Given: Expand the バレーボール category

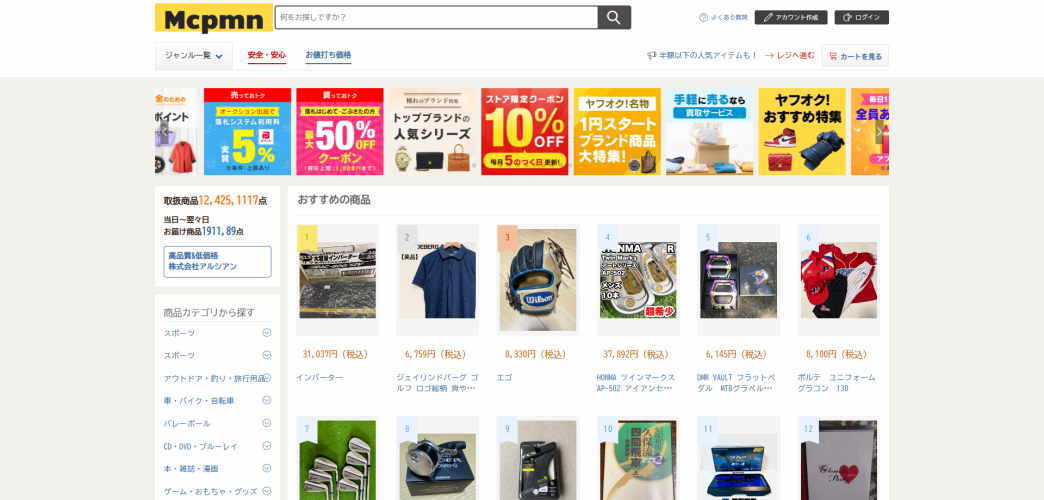Looking at the screenshot, I should point(266,423).
